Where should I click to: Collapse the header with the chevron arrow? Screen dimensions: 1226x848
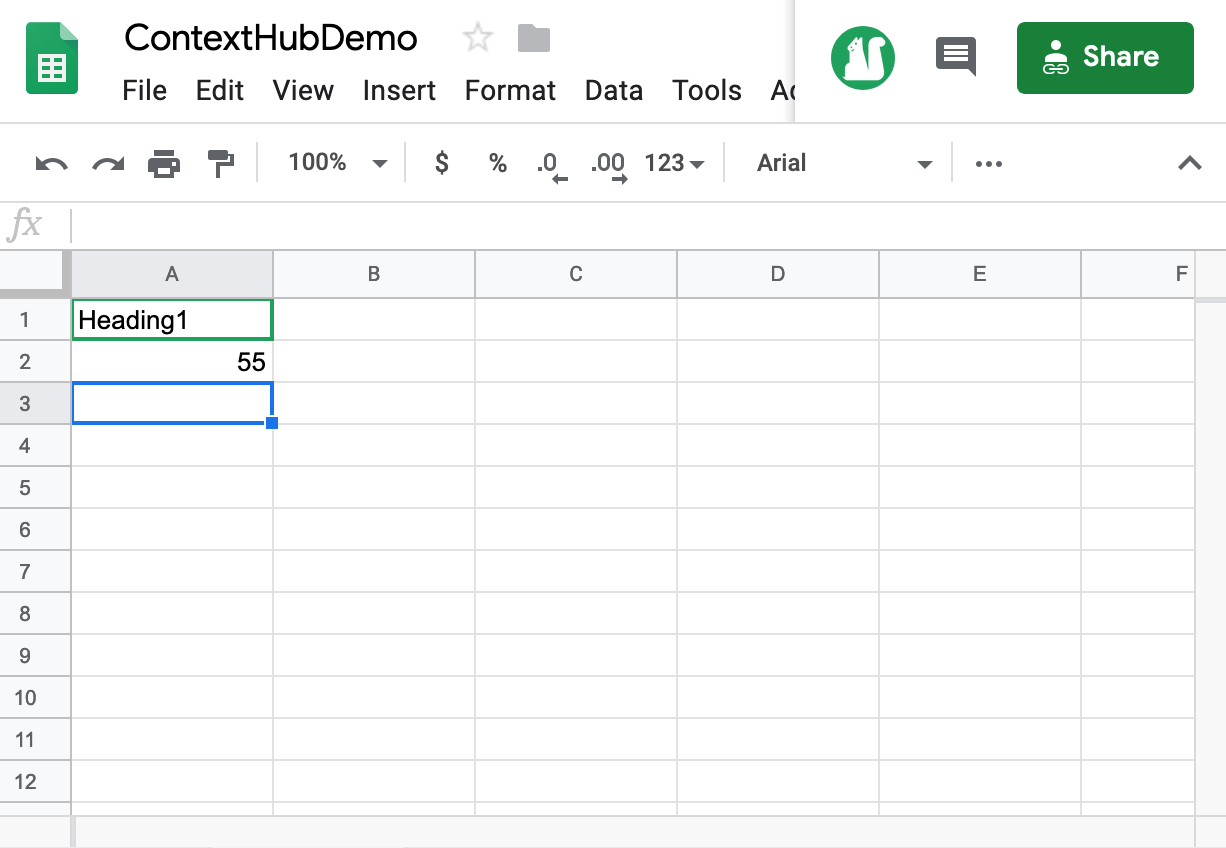pos(1189,163)
